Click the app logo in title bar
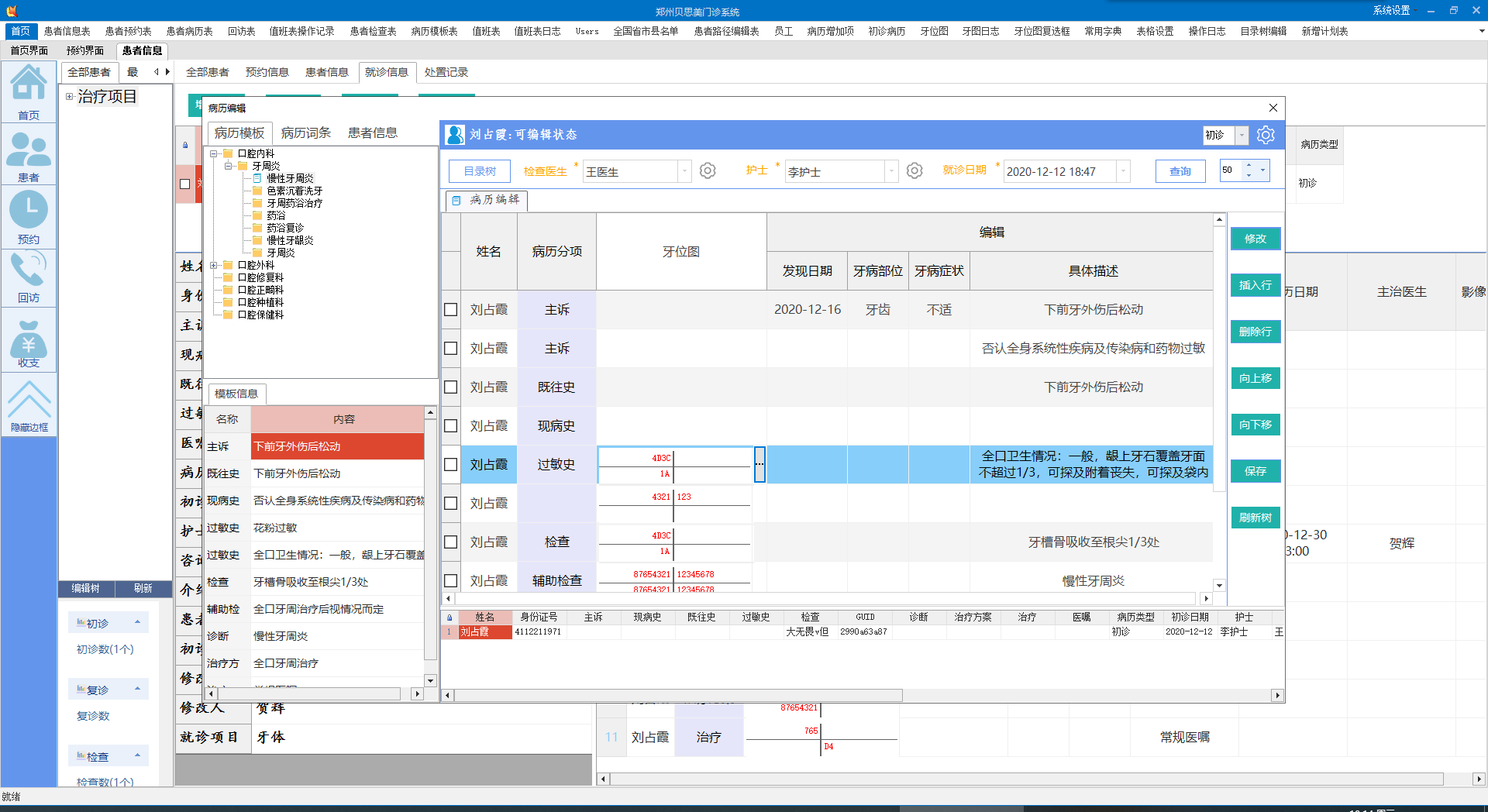This screenshot has width=1488, height=812. [x=12, y=11]
